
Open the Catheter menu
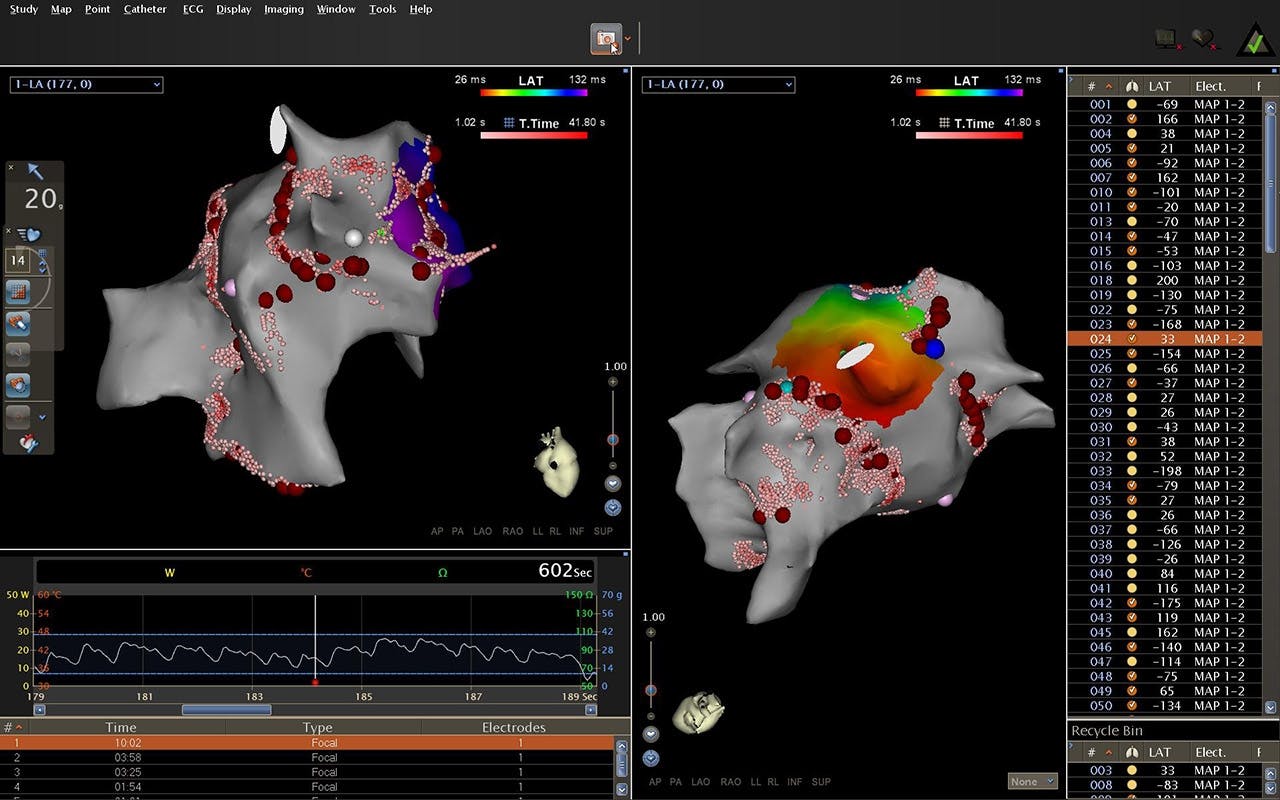click(145, 9)
